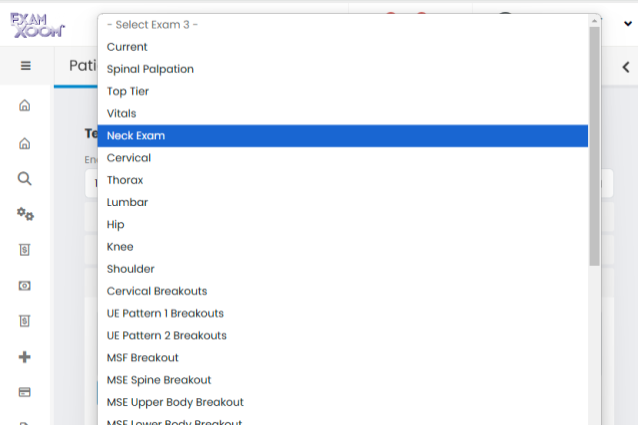This screenshot has height=425, width=638.
Task: Toggle the hamburger sidebar menu
Action: (25, 66)
